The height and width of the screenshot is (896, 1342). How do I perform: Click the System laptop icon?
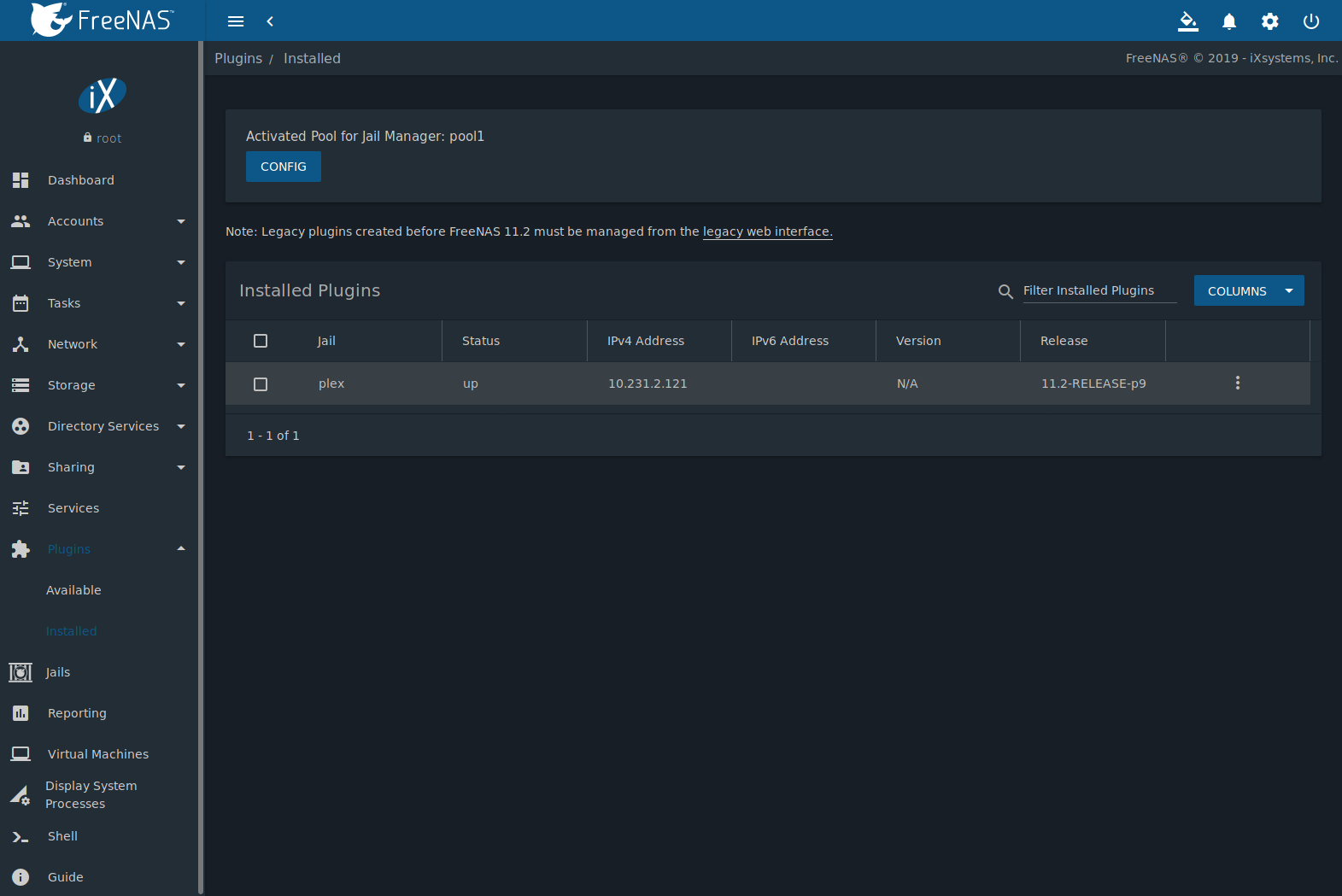click(x=21, y=262)
